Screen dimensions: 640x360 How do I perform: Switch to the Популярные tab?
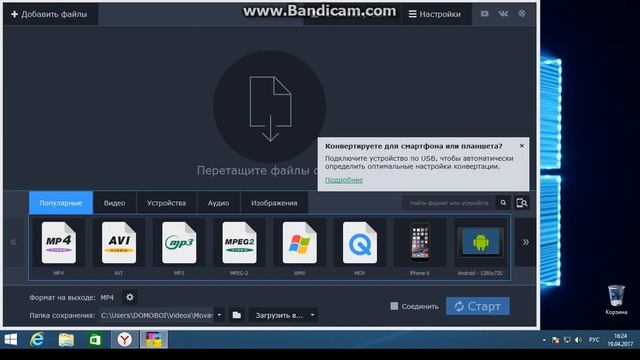coord(61,203)
